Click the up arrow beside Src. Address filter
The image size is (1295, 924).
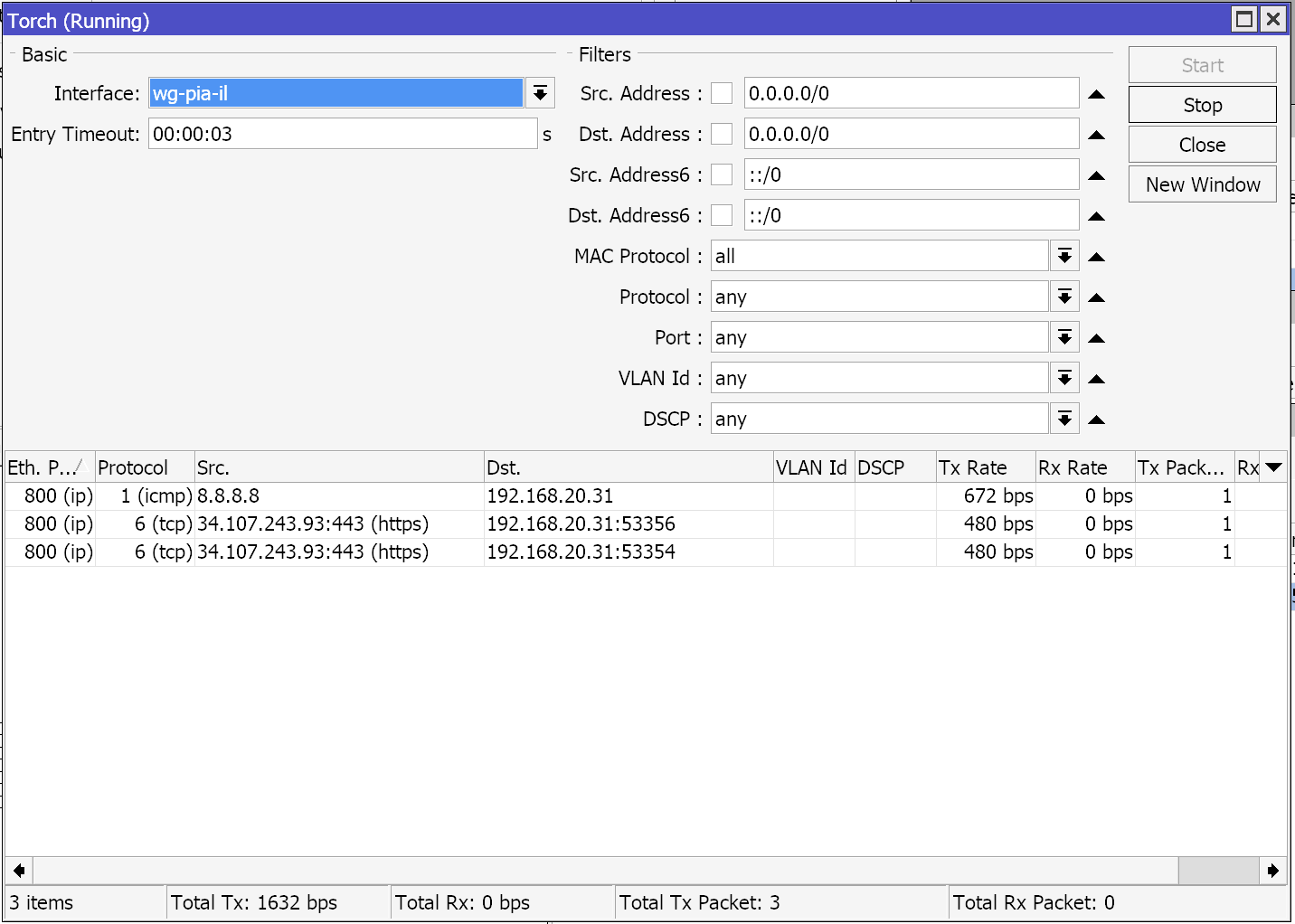pyautogui.click(x=1096, y=93)
